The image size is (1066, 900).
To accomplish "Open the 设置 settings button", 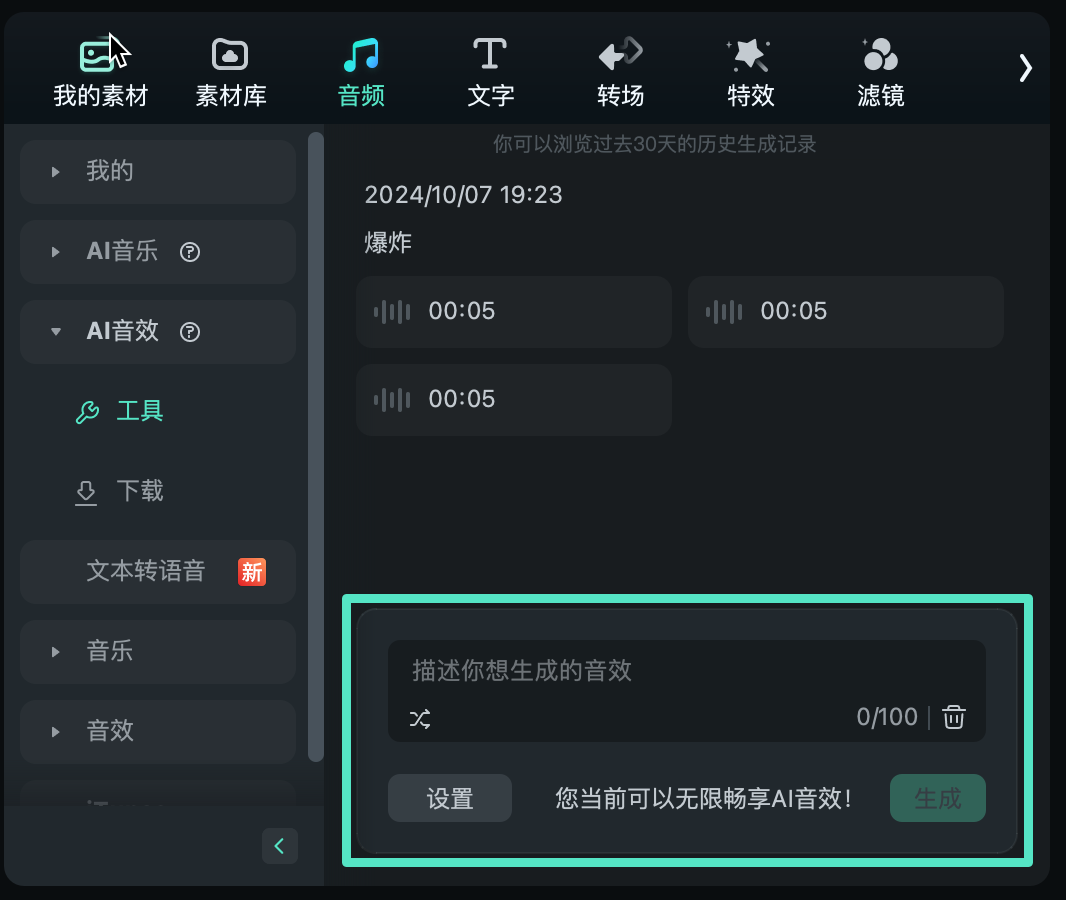I will (x=449, y=798).
